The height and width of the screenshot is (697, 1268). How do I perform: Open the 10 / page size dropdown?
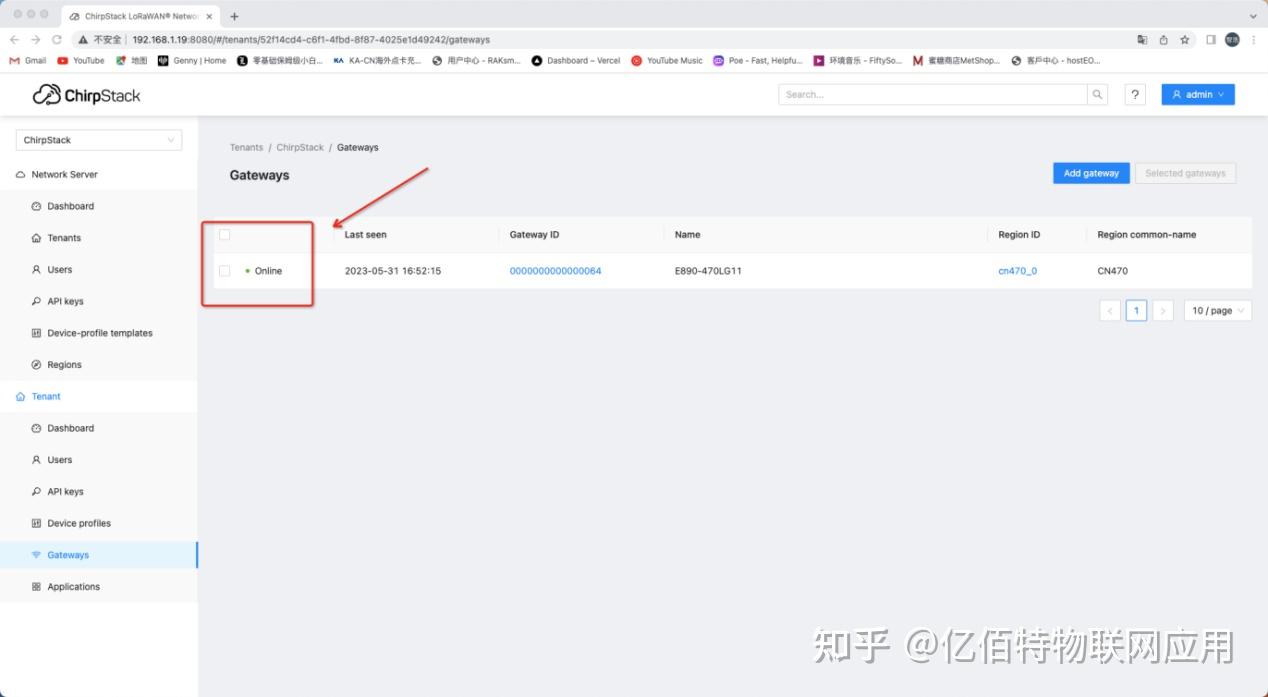click(x=1217, y=310)
